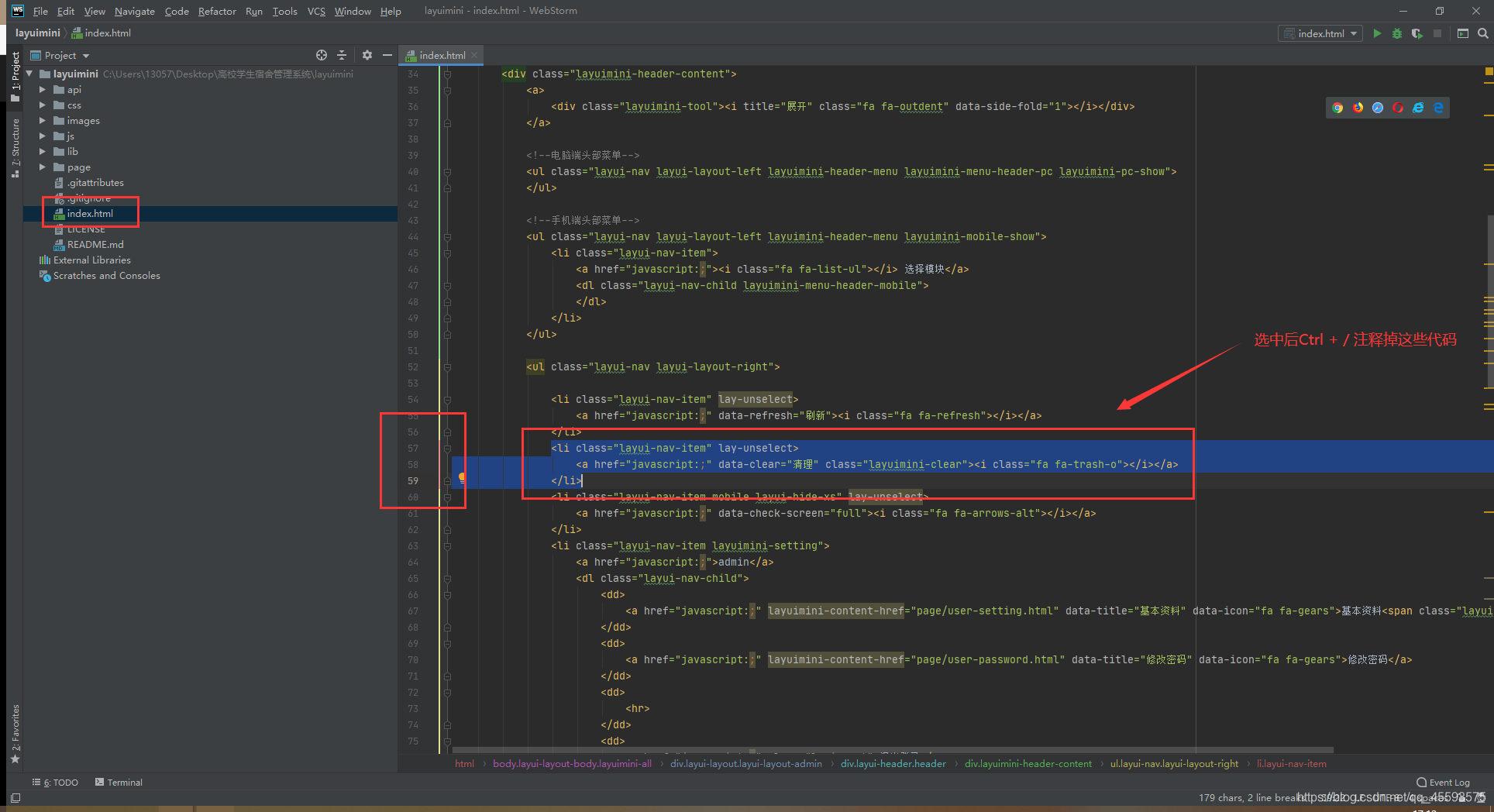Run index.html with the green play button
The image size is (1494, 812).
point(1377,33)
